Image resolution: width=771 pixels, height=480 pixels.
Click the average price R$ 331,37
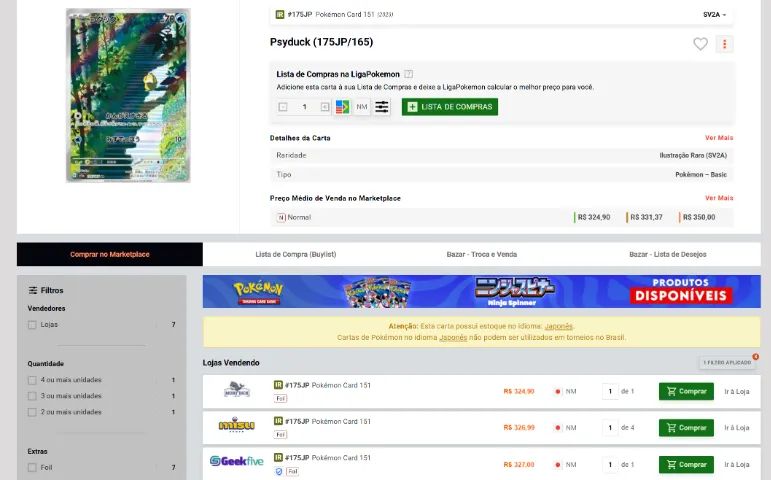(x=646, y=217)
